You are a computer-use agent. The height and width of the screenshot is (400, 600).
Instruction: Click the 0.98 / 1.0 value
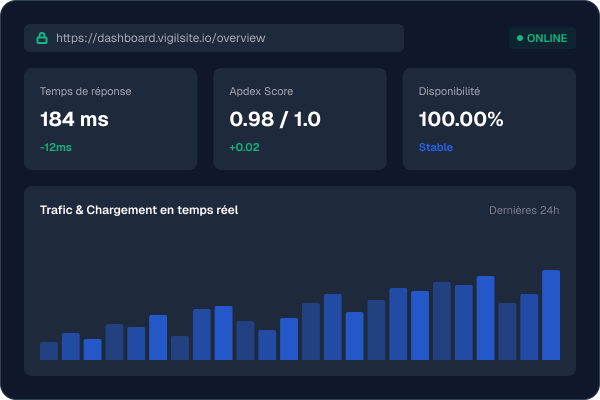pos(275,119)
